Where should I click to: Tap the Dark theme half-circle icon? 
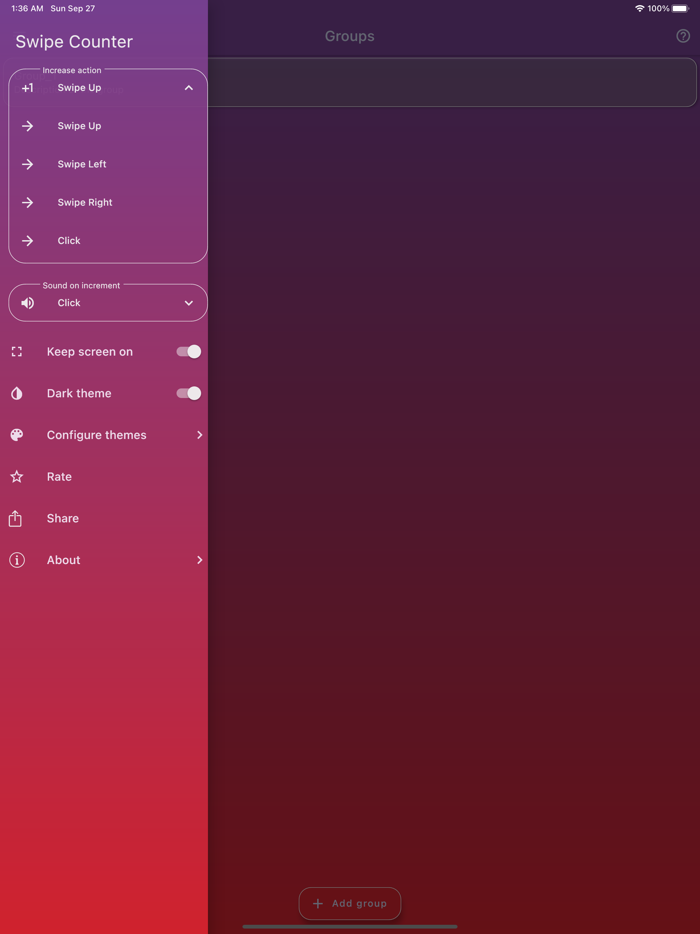[17, 393]
